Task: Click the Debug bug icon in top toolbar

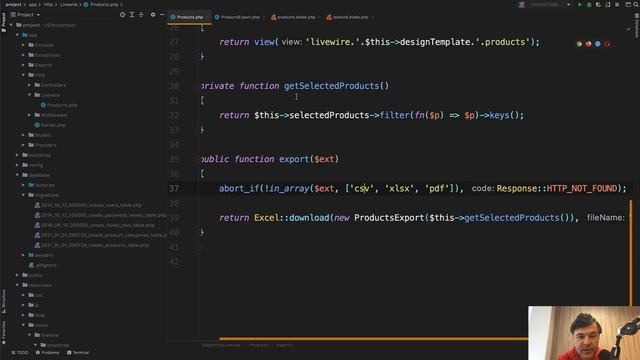Action: (589, 4)
